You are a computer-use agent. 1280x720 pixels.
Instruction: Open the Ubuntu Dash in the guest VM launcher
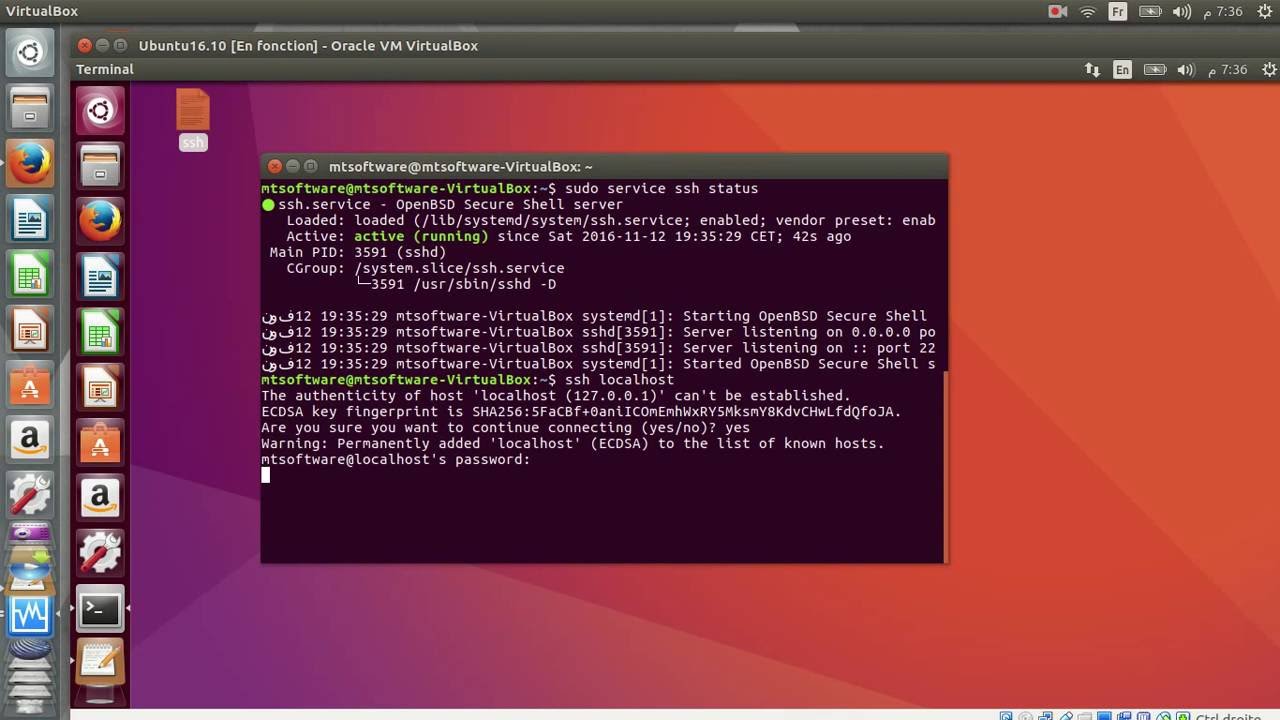click(100, 110)
